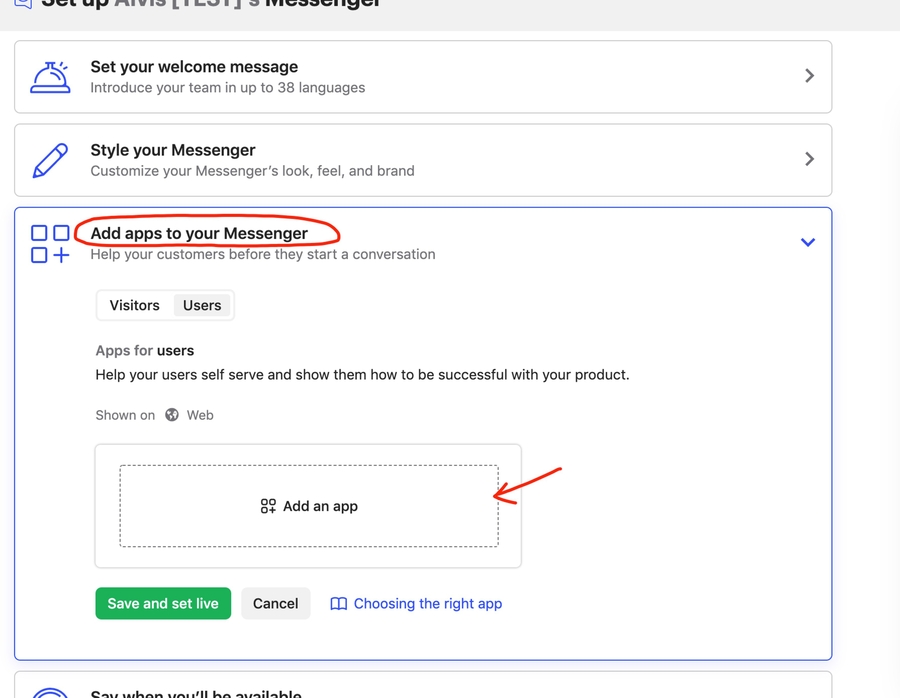Click the dashed Add an app placeholder box
Screen dimensions: 900x698
coord(309,506)
